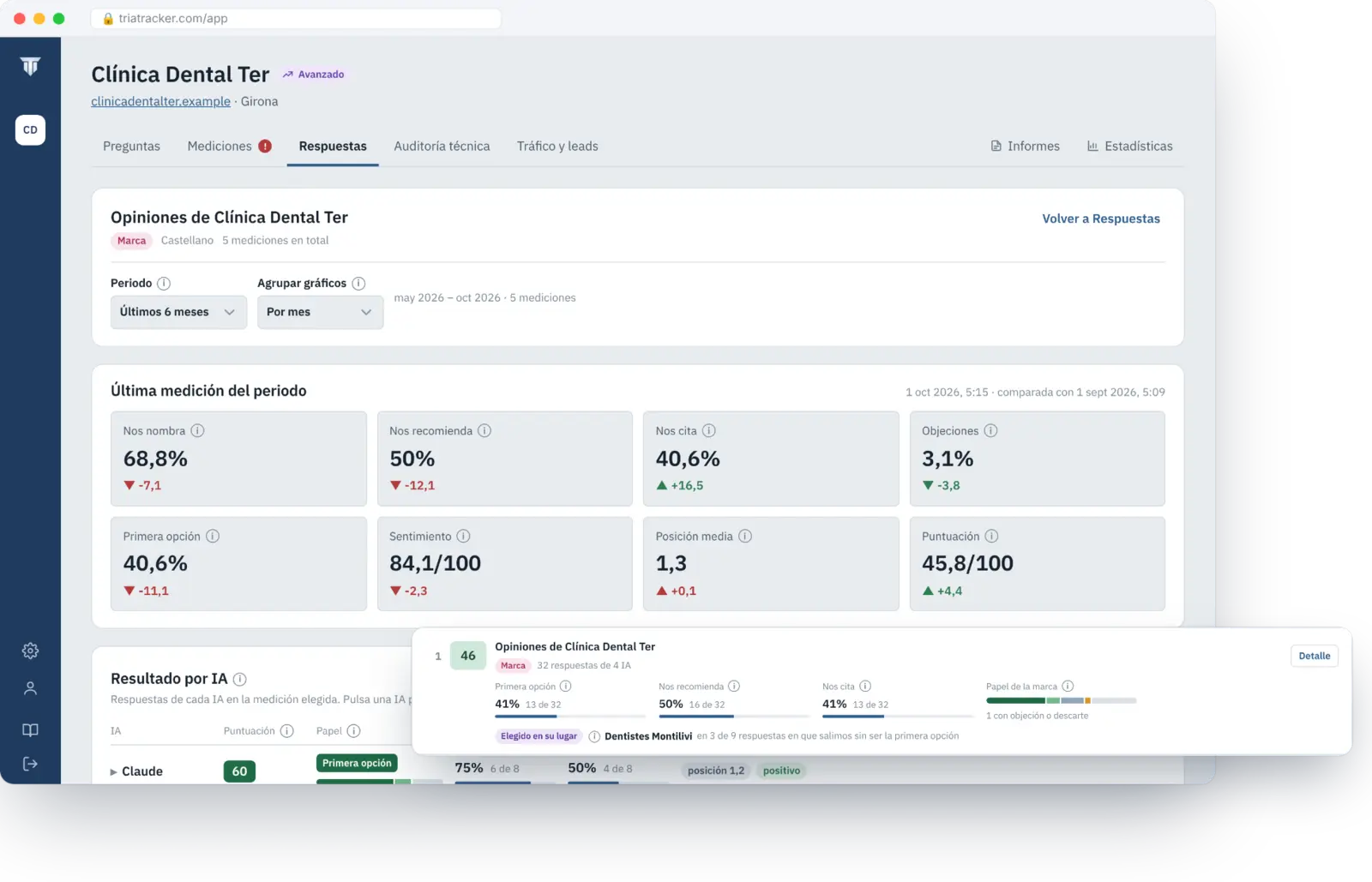Viewport: 1372px width, 882px height.
Task: Expand the Claude row triangle
Action: pyautogui.click(x=113, y=771)
